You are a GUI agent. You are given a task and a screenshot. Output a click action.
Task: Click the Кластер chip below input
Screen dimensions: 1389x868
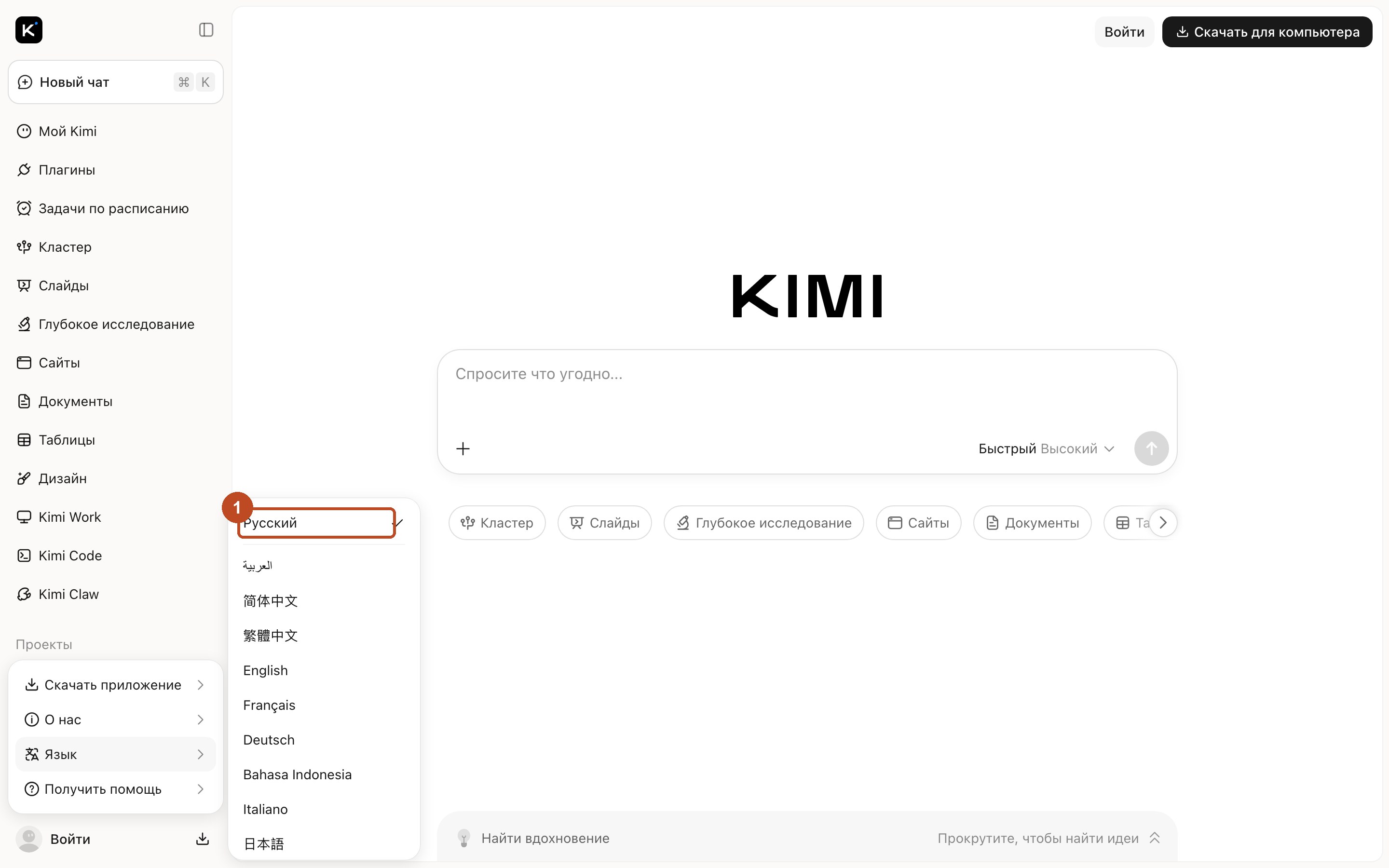coord(497,523)
